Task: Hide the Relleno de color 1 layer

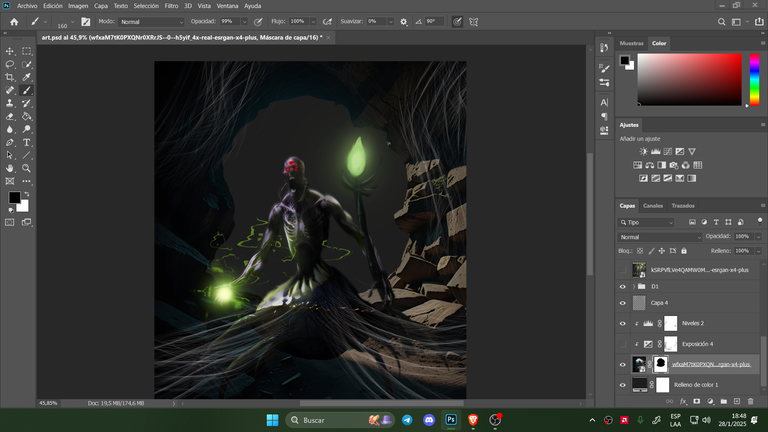Action: (x=623, y=385)
